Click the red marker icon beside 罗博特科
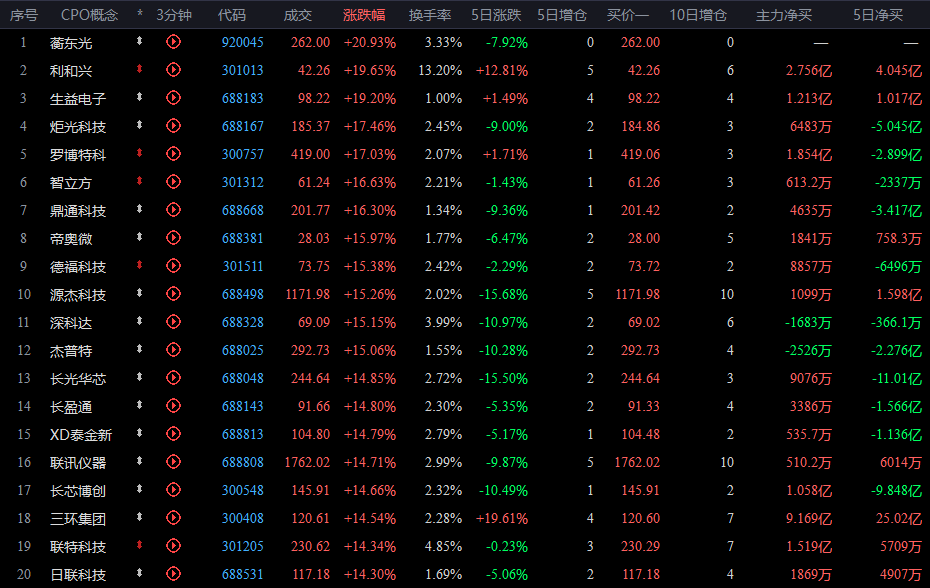The height and width of the screenshot is (588, 930). (139, 153)
